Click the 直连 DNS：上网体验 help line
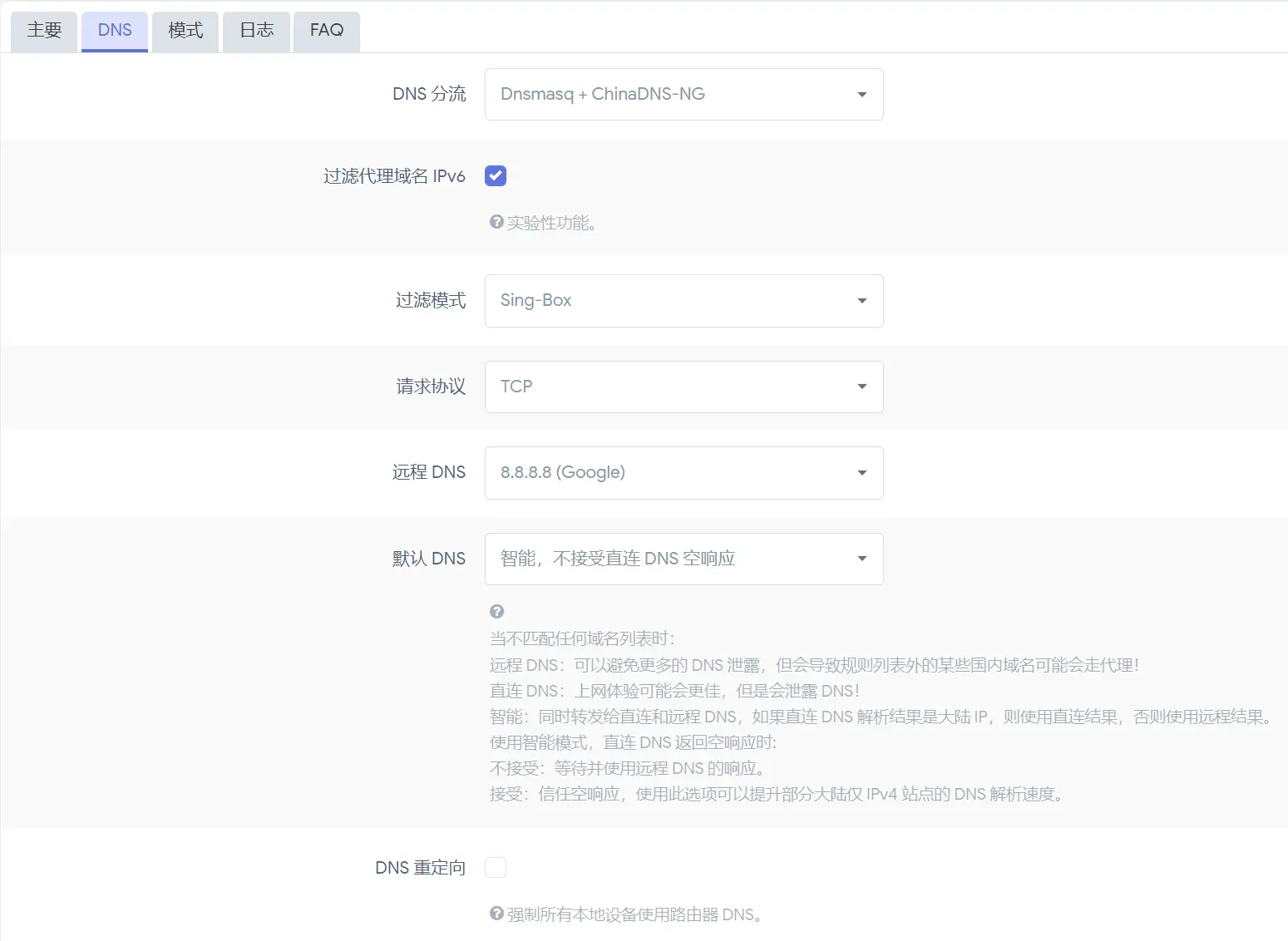Image resolution: width=1288 pixels, height=941 pixels. [674, 691]
